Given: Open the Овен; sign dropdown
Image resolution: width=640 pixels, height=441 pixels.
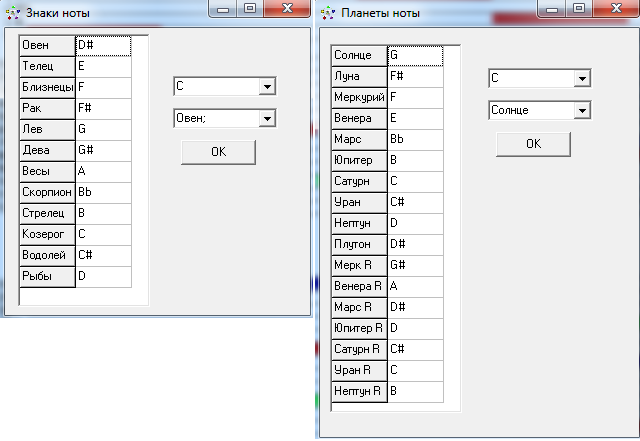Looking at the screenshot, I should pos(266,118).
